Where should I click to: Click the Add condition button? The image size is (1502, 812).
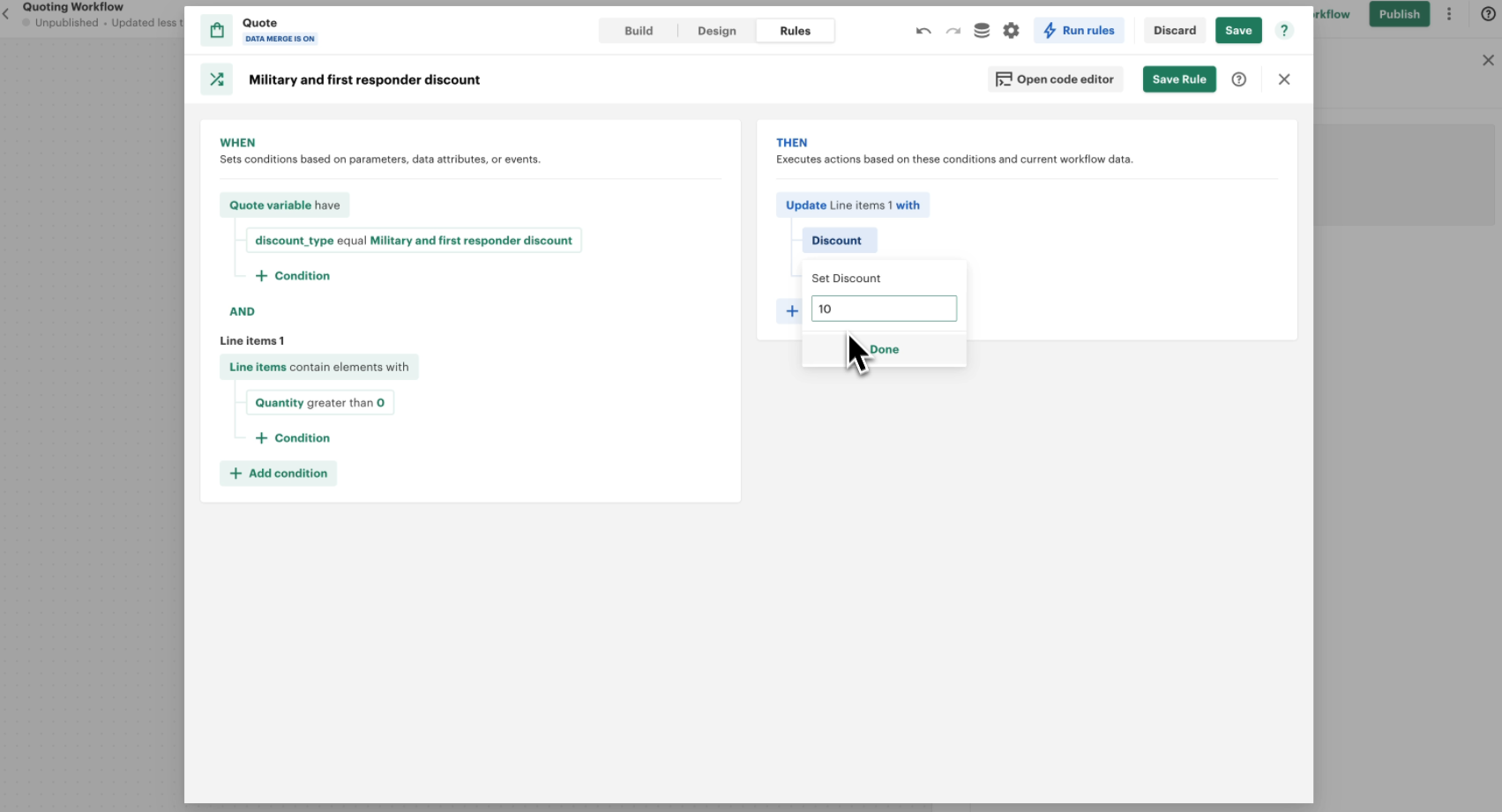pos(278,473)
